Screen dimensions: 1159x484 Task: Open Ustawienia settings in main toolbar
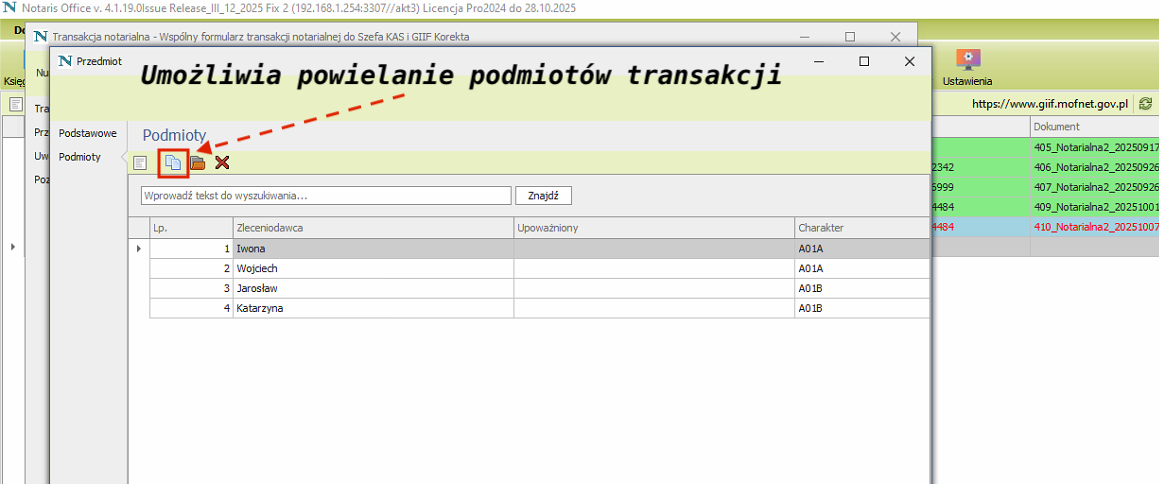tap(968, 68)
